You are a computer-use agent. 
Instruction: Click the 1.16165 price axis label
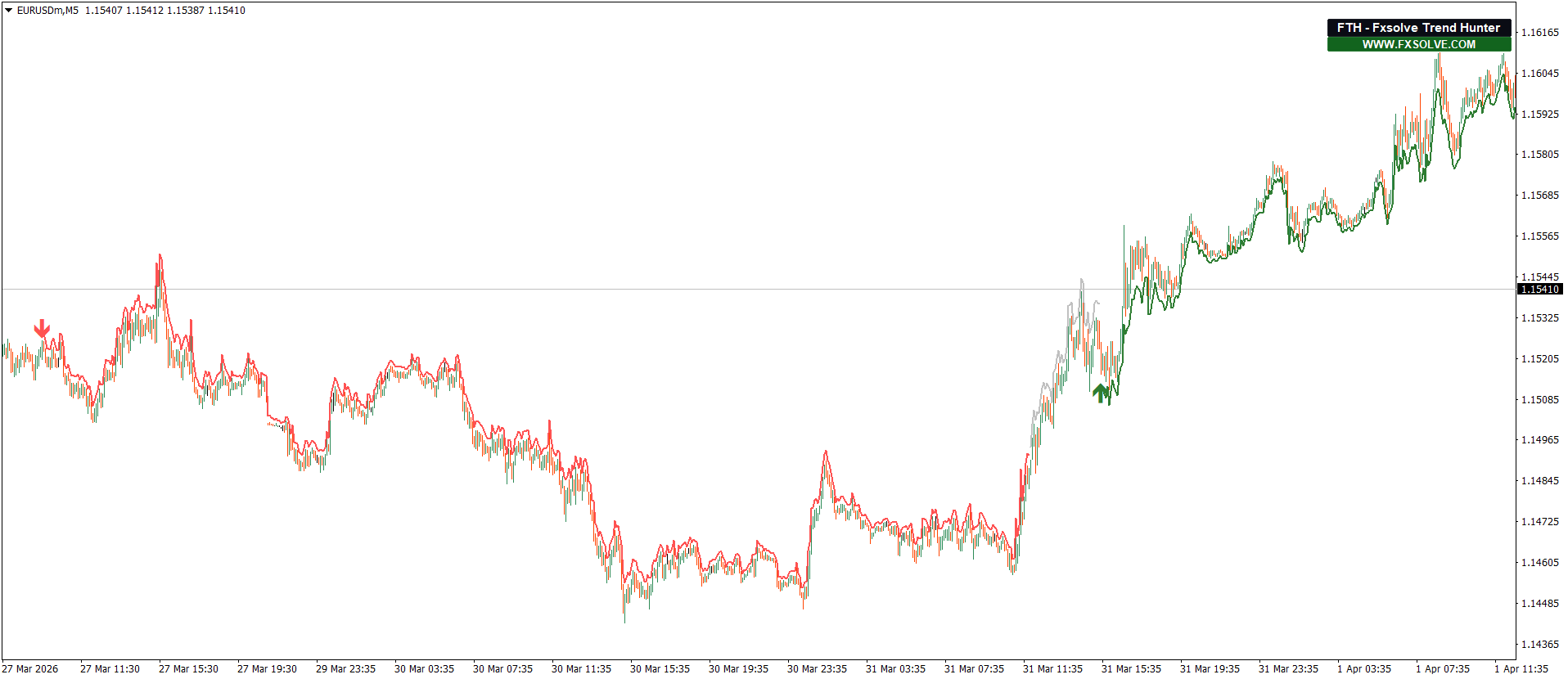point(1539,33)
